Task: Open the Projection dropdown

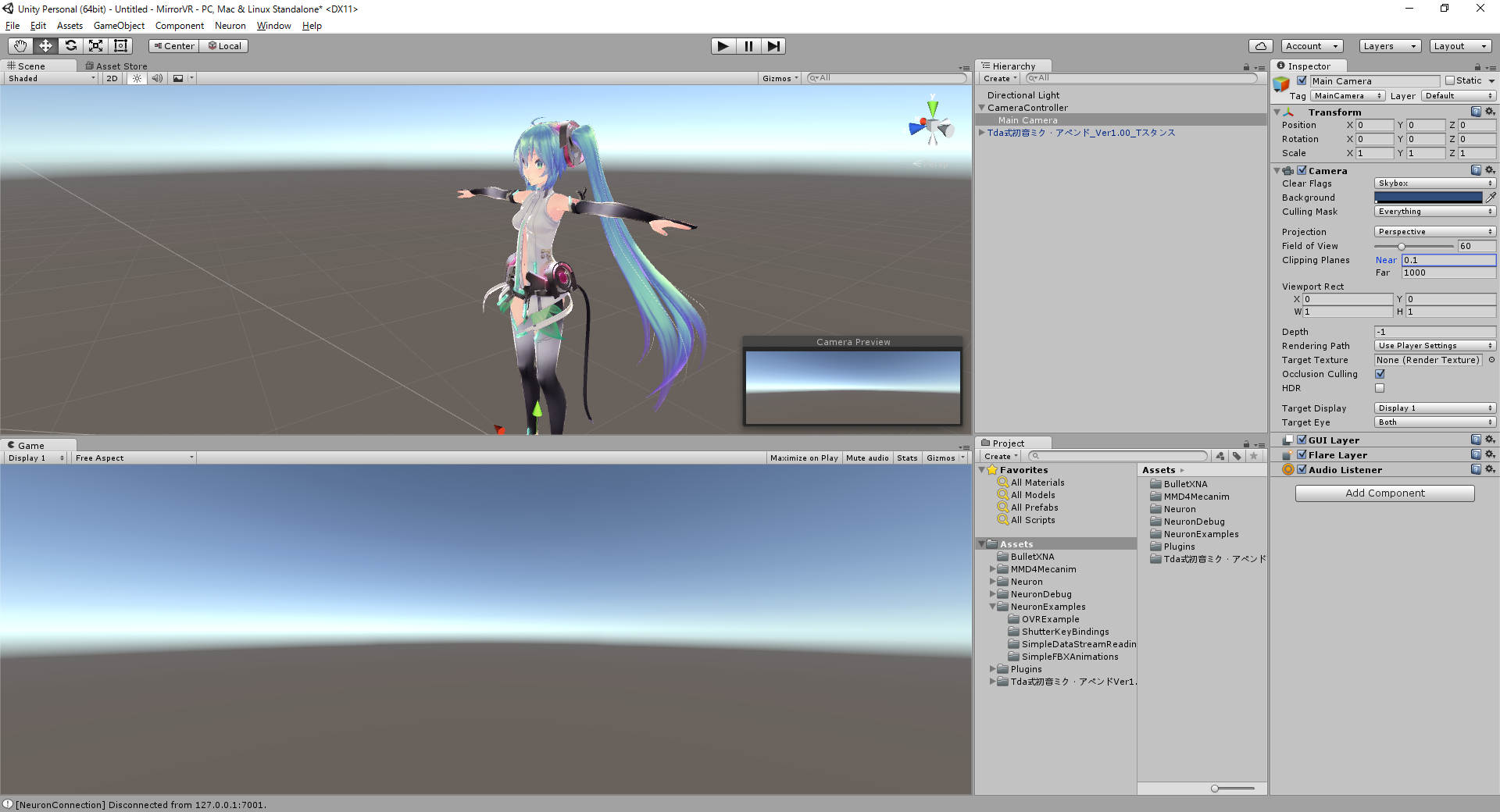Action: coord(1434,231)
